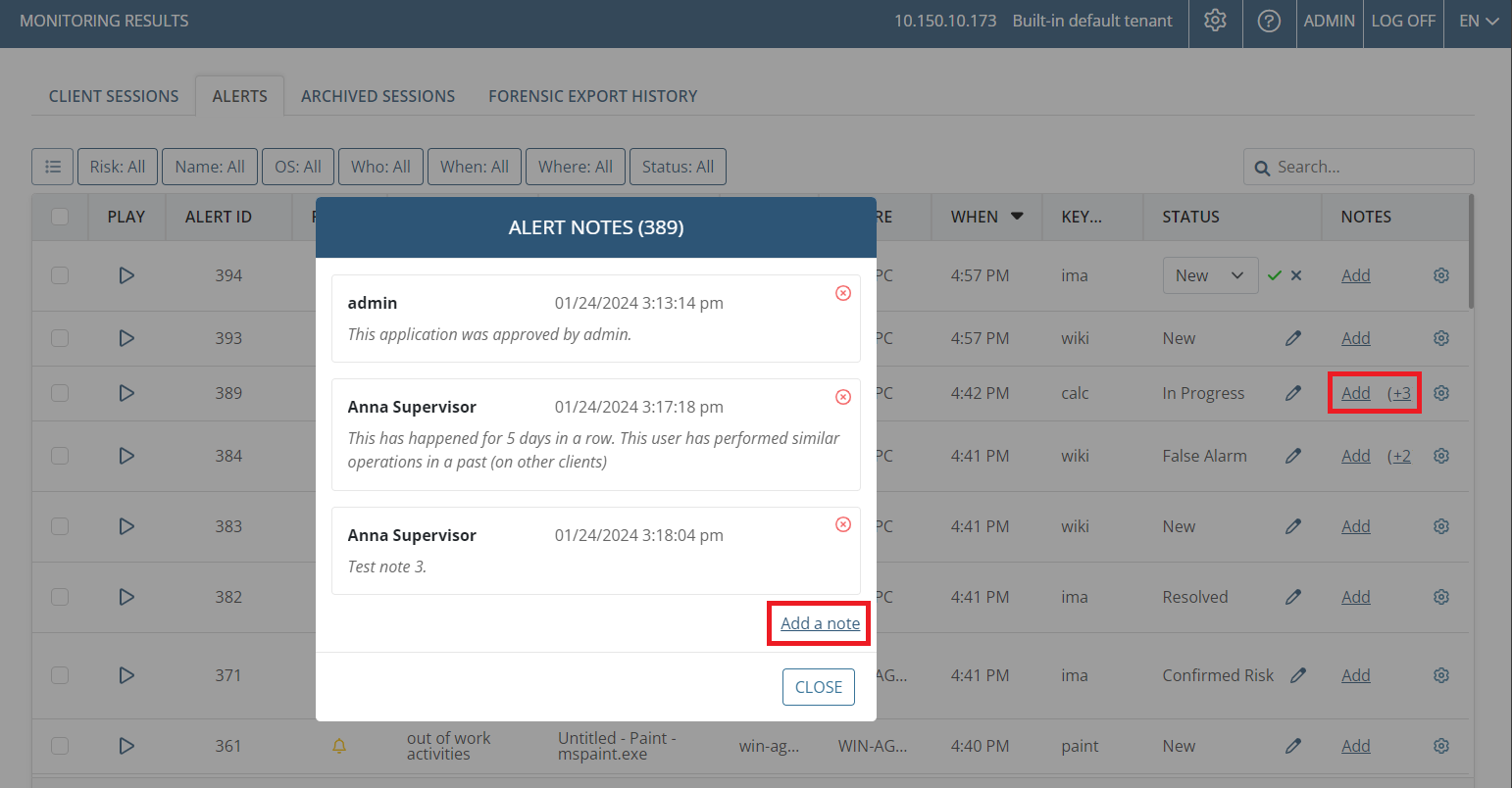1512x788 pixels.
Task: Open the status dropdown showing New
Action: pyautogui.click(x=1210, y=275)
